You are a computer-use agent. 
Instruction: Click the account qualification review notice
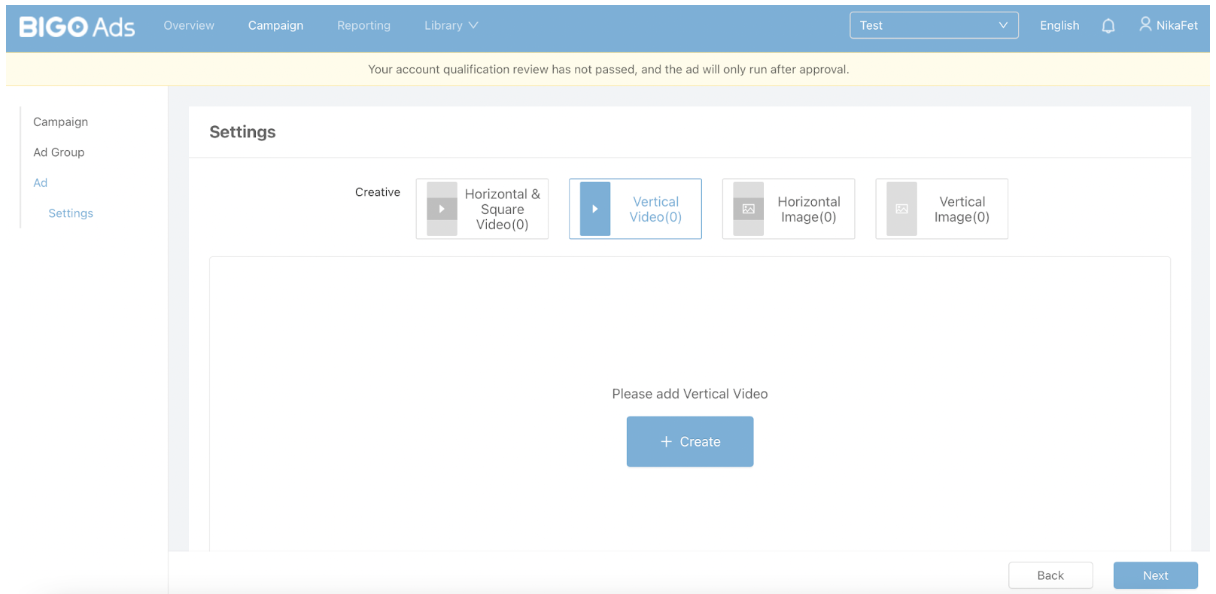coord(608,70)
